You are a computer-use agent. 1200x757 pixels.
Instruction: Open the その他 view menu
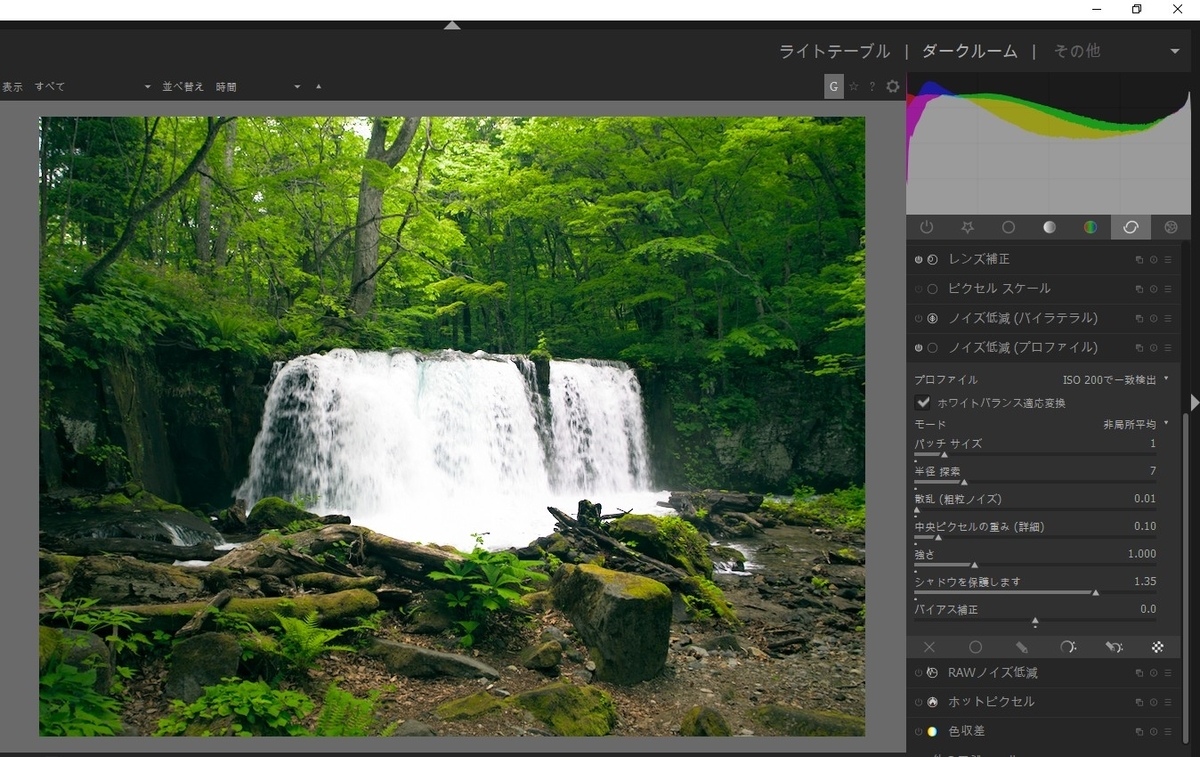(1077, 51)
